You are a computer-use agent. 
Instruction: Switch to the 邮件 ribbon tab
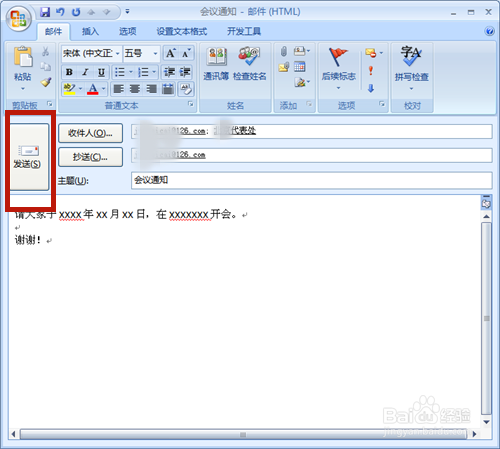click(x=53, y=31)
